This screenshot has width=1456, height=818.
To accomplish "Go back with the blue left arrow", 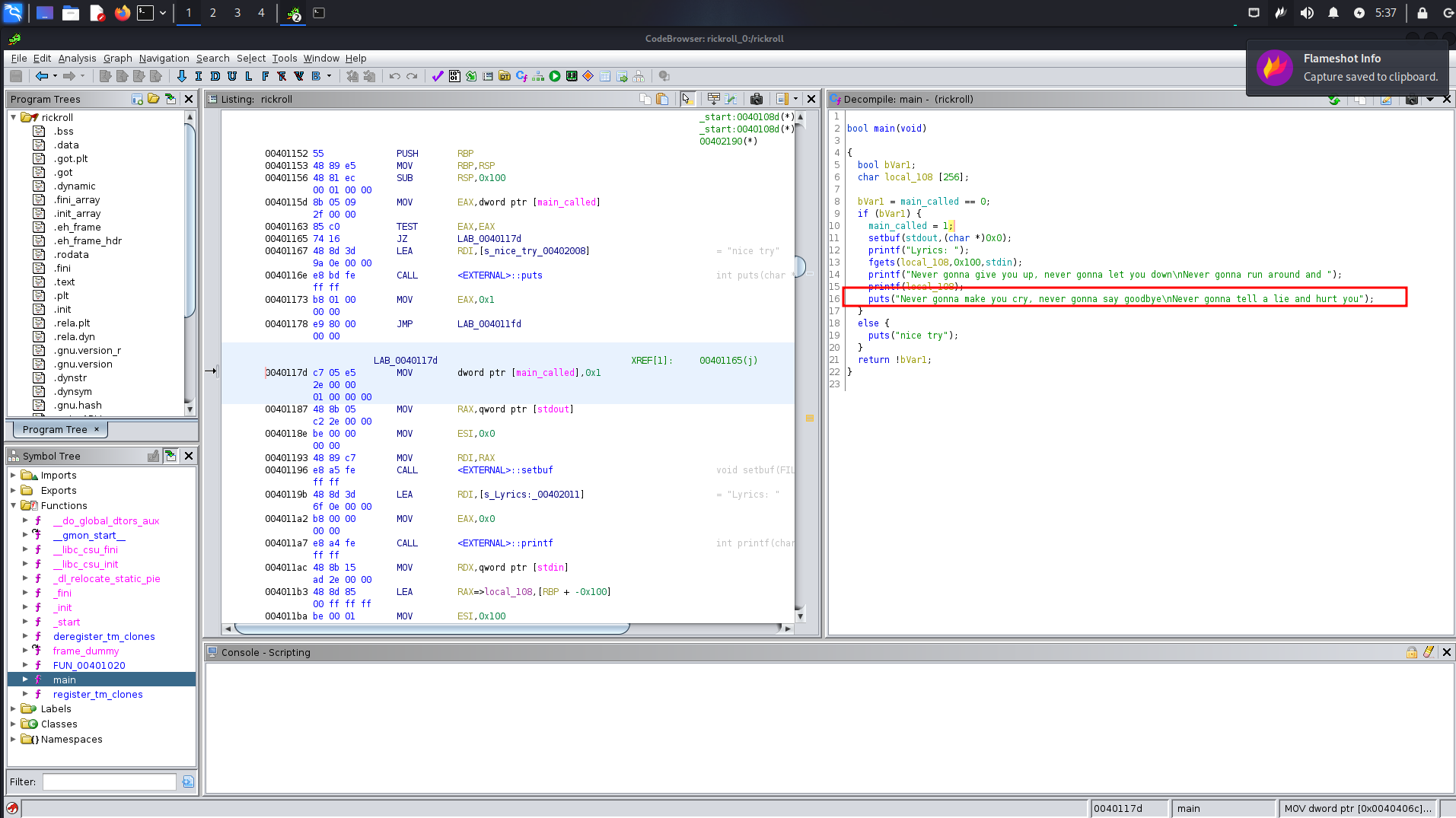I will (42, 76).
